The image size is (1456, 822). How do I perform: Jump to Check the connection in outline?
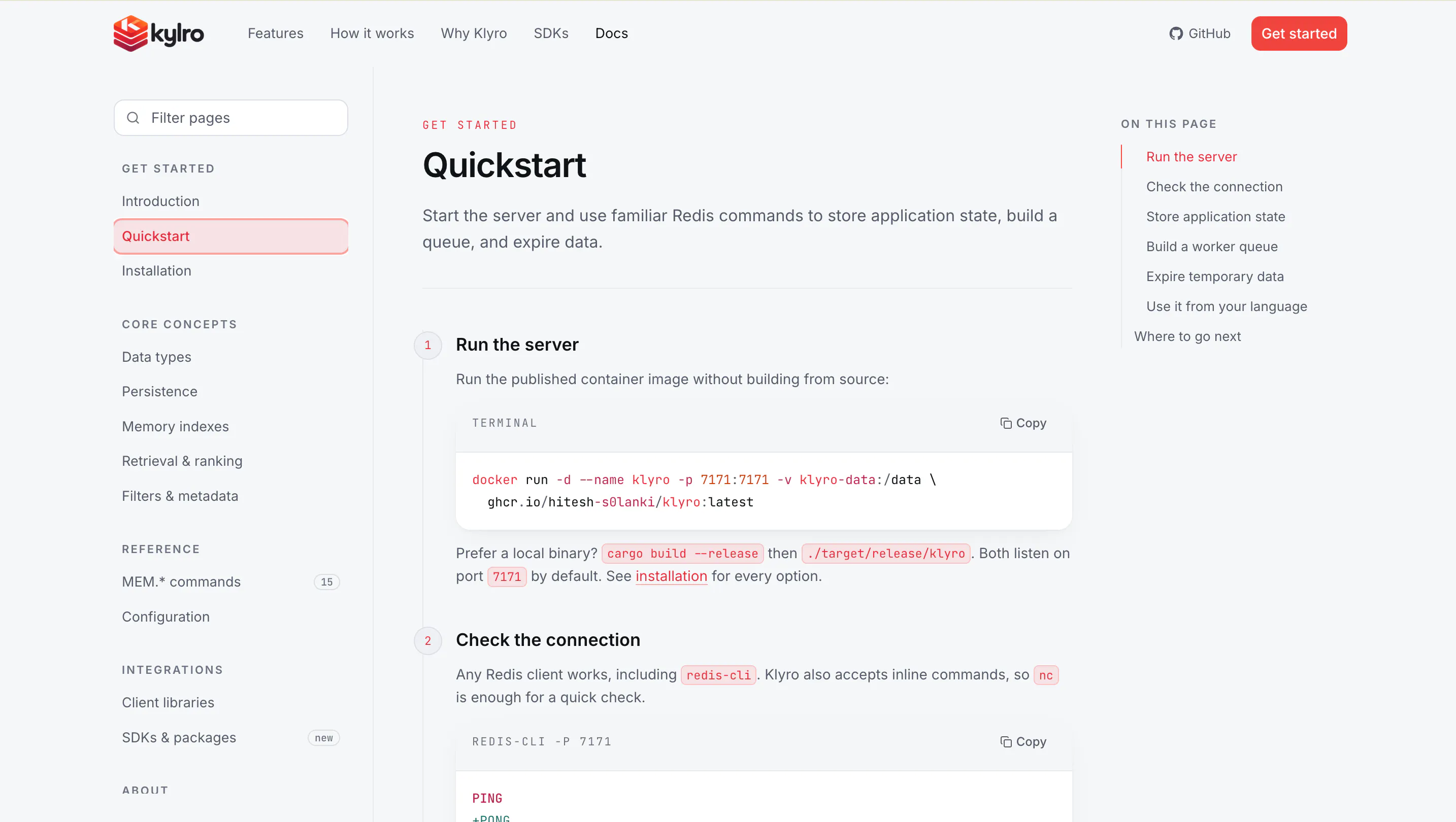[x=1214, y=186]
